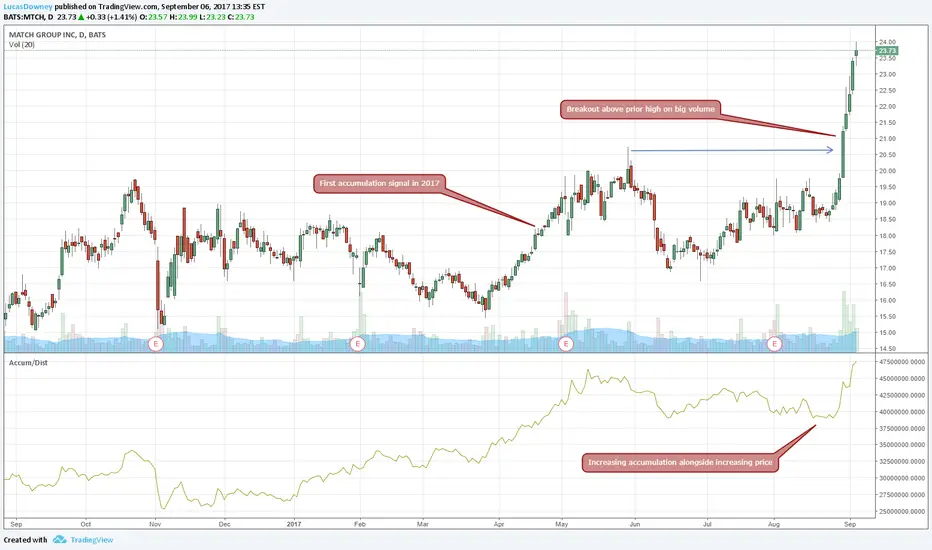
Task: Click the C:23.73 close value
Action: tap(241, 17)
